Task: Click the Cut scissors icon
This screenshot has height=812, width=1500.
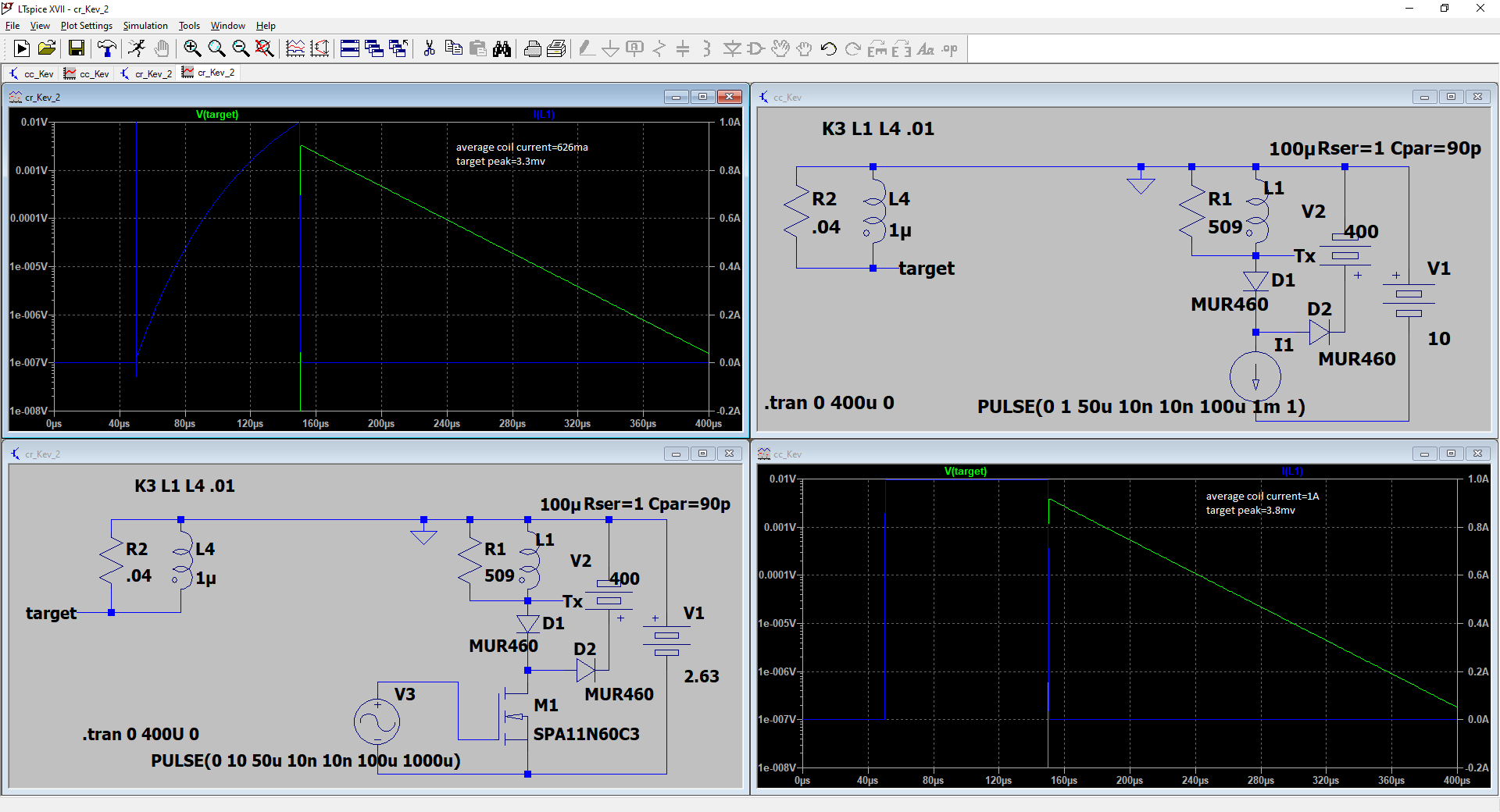Action: coord(429,49)
